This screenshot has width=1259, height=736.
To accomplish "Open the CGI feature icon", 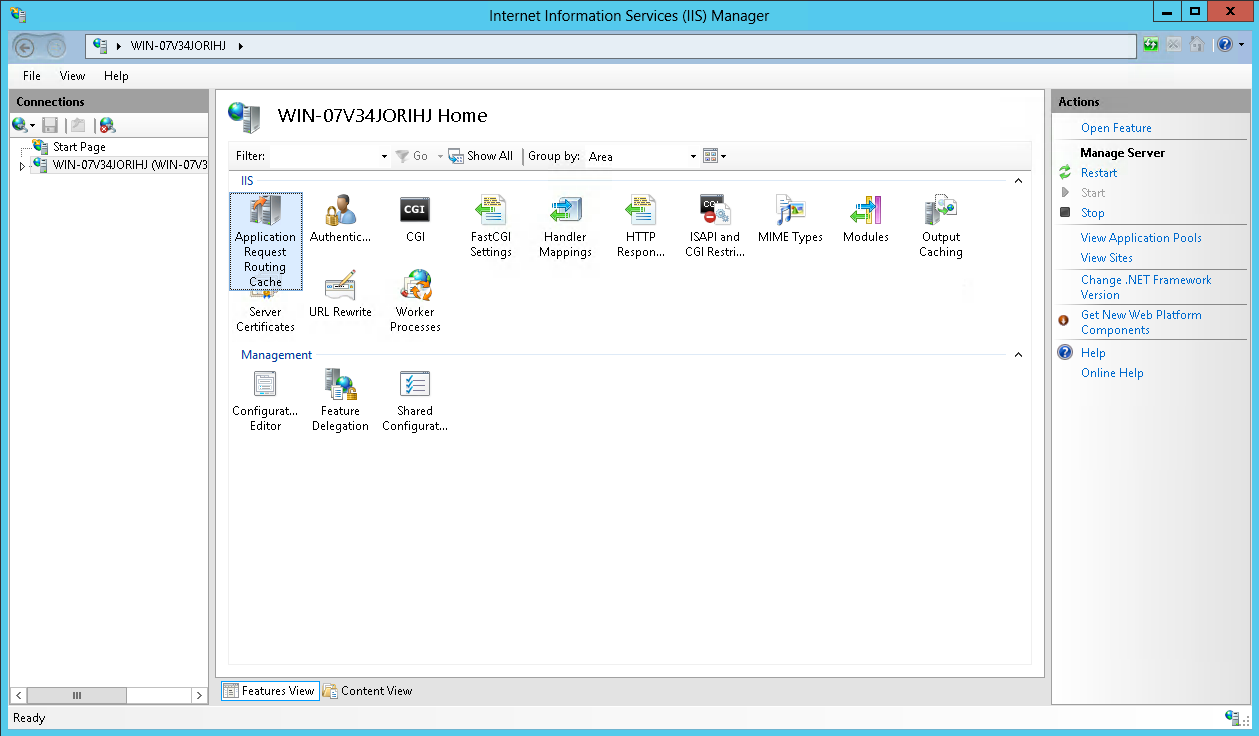I will [x=415, y=220].
